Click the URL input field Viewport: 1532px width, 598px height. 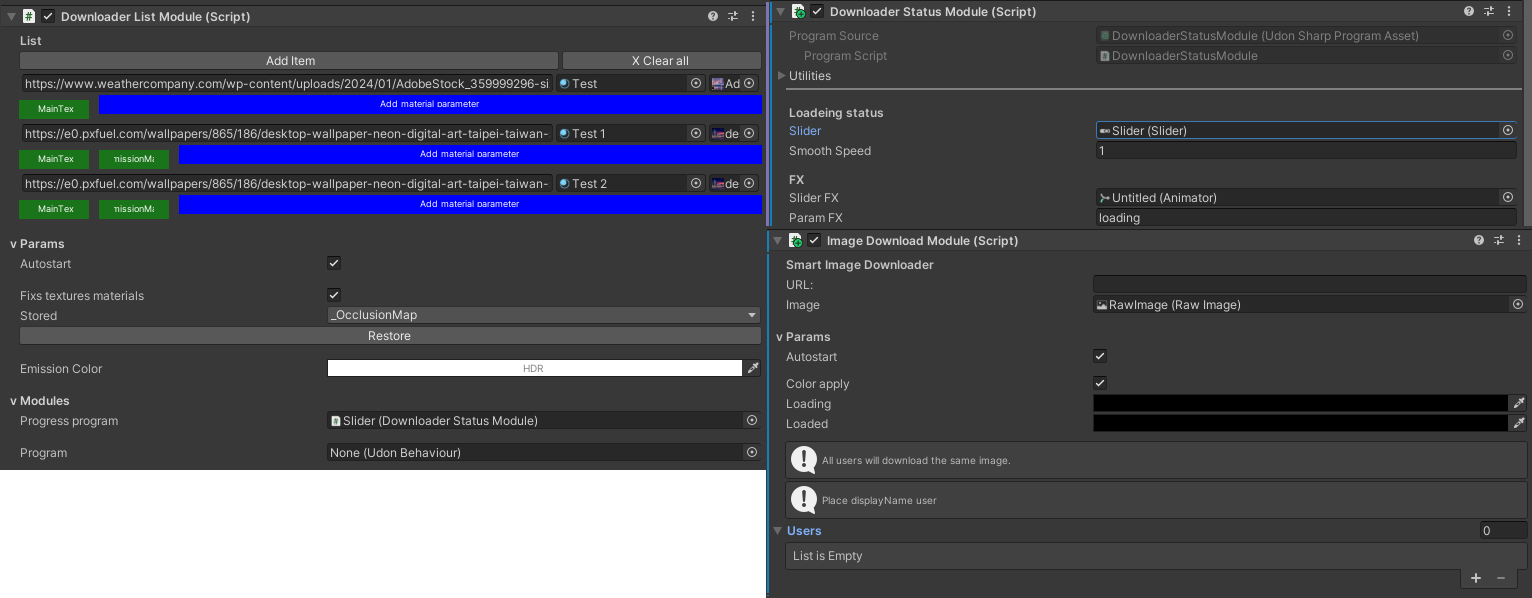[1309, 285]
